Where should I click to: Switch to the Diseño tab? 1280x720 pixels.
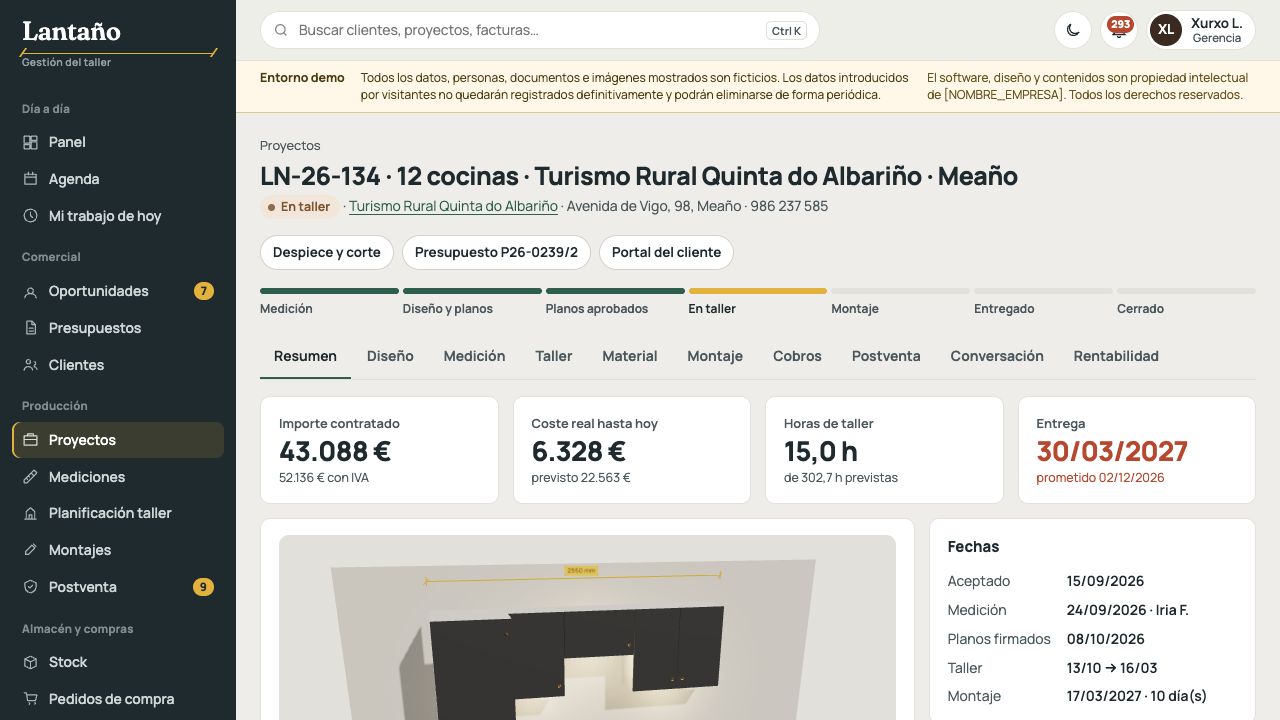point(390,356)
